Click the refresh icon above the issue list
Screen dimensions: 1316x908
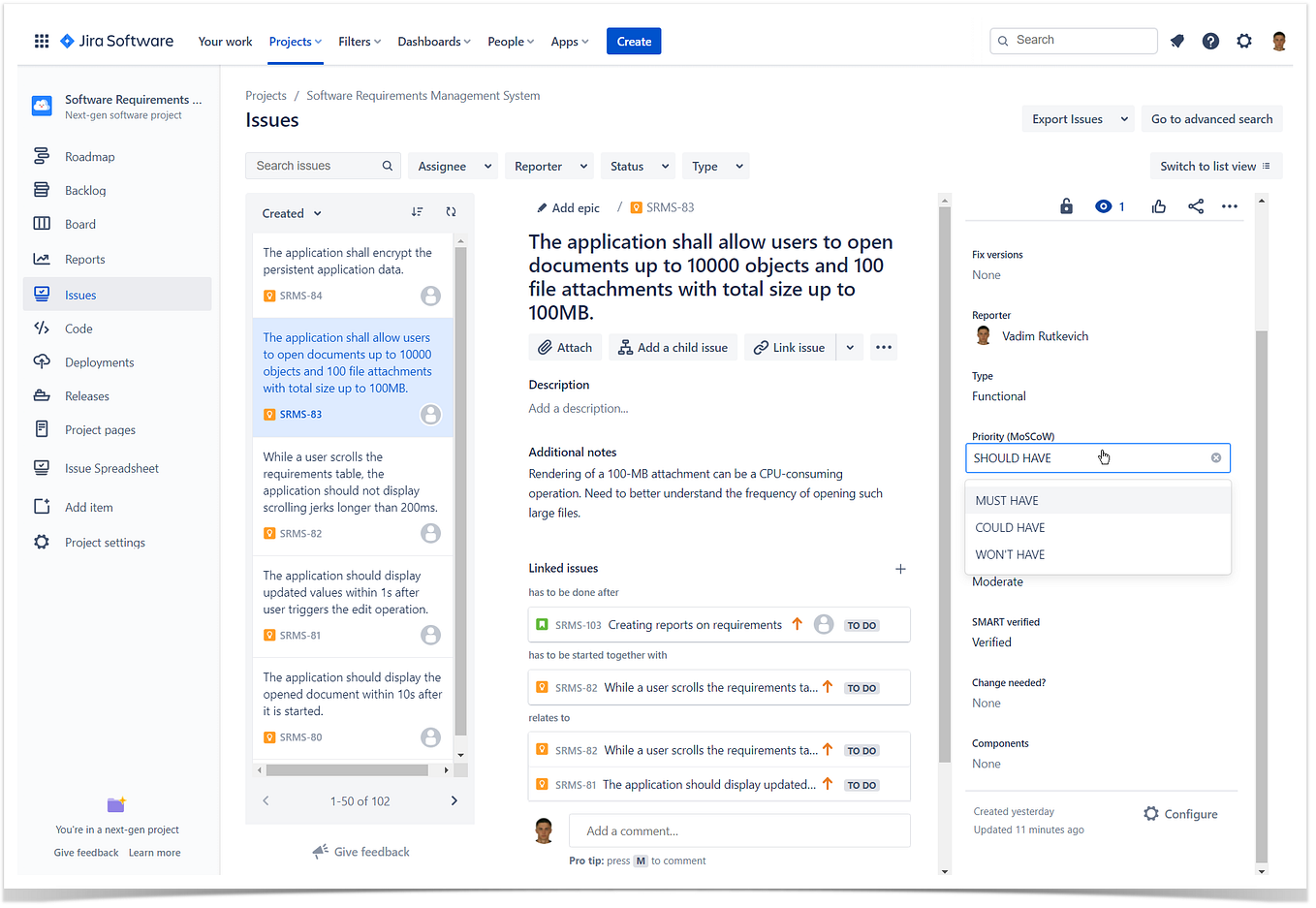451,212
